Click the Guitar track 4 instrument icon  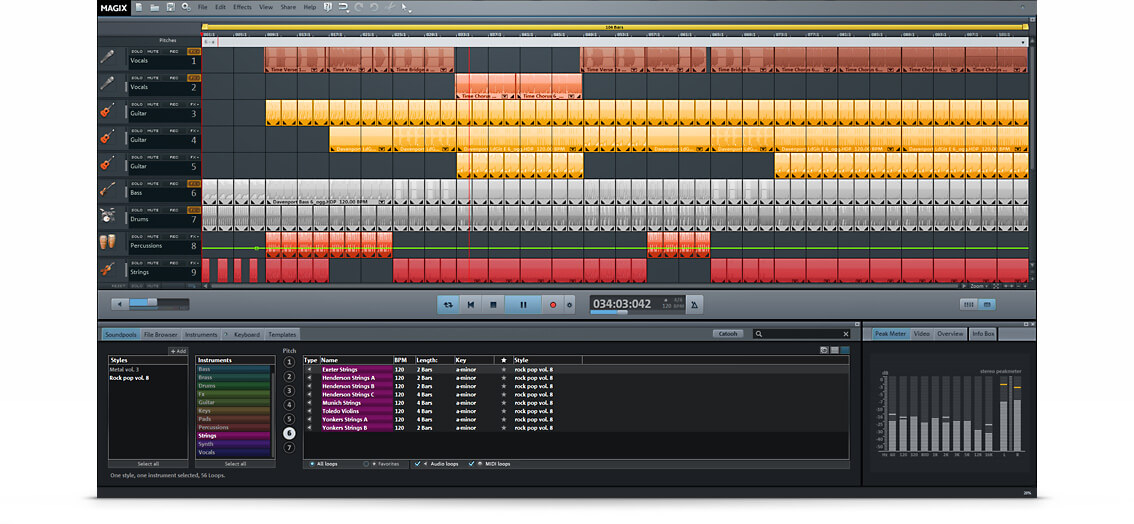[107, 138]
